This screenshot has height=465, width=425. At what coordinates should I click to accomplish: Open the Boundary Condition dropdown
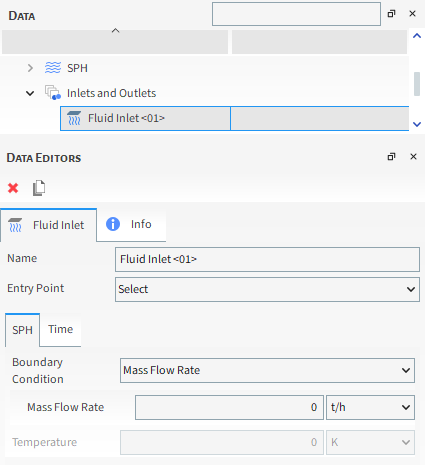coord(267,370)
